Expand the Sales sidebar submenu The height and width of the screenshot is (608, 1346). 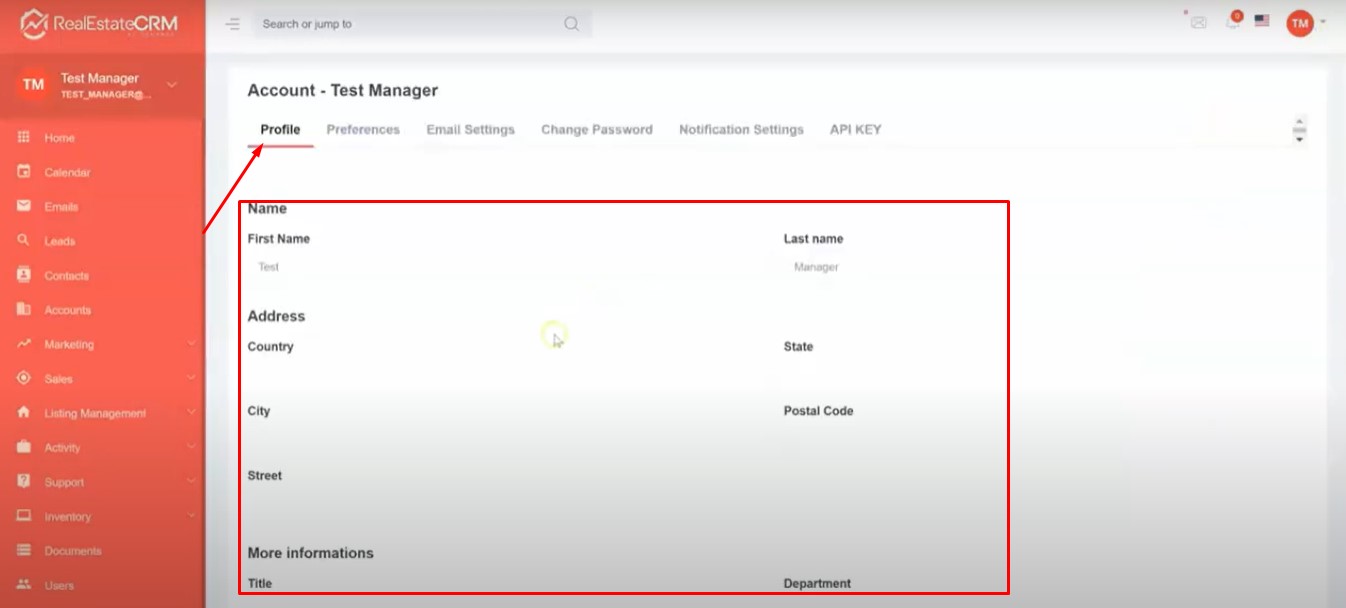coord(191,379)
